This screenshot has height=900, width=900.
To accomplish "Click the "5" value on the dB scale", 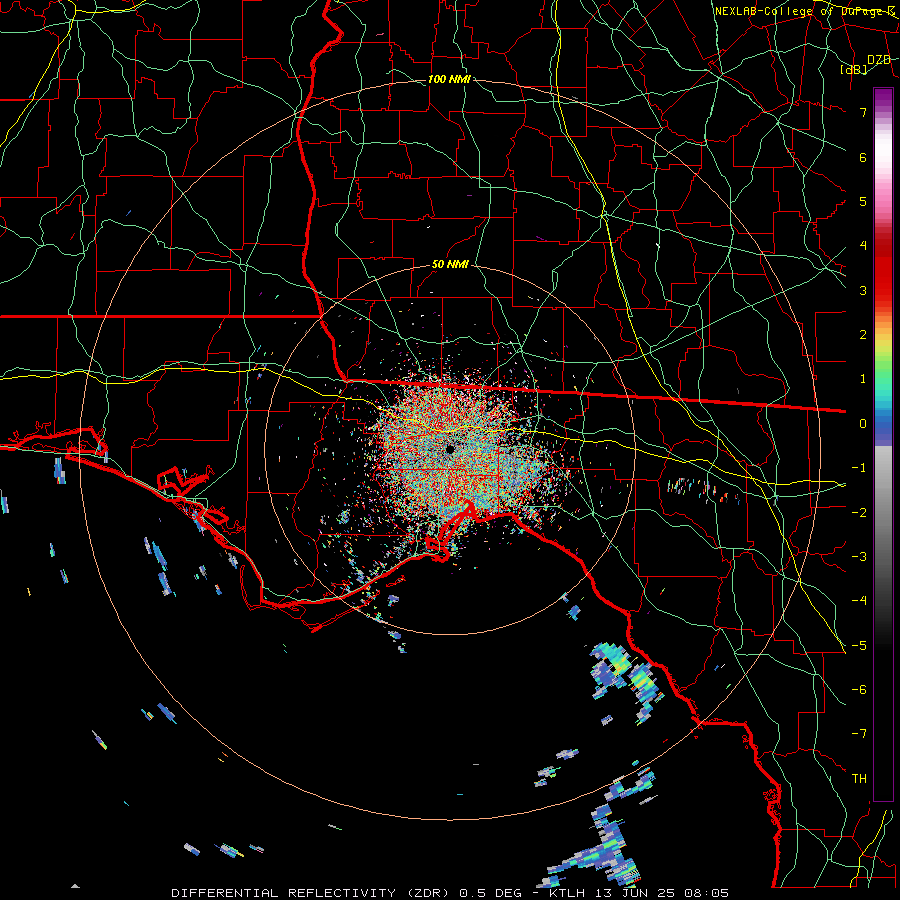I will (x=863, y=201).
